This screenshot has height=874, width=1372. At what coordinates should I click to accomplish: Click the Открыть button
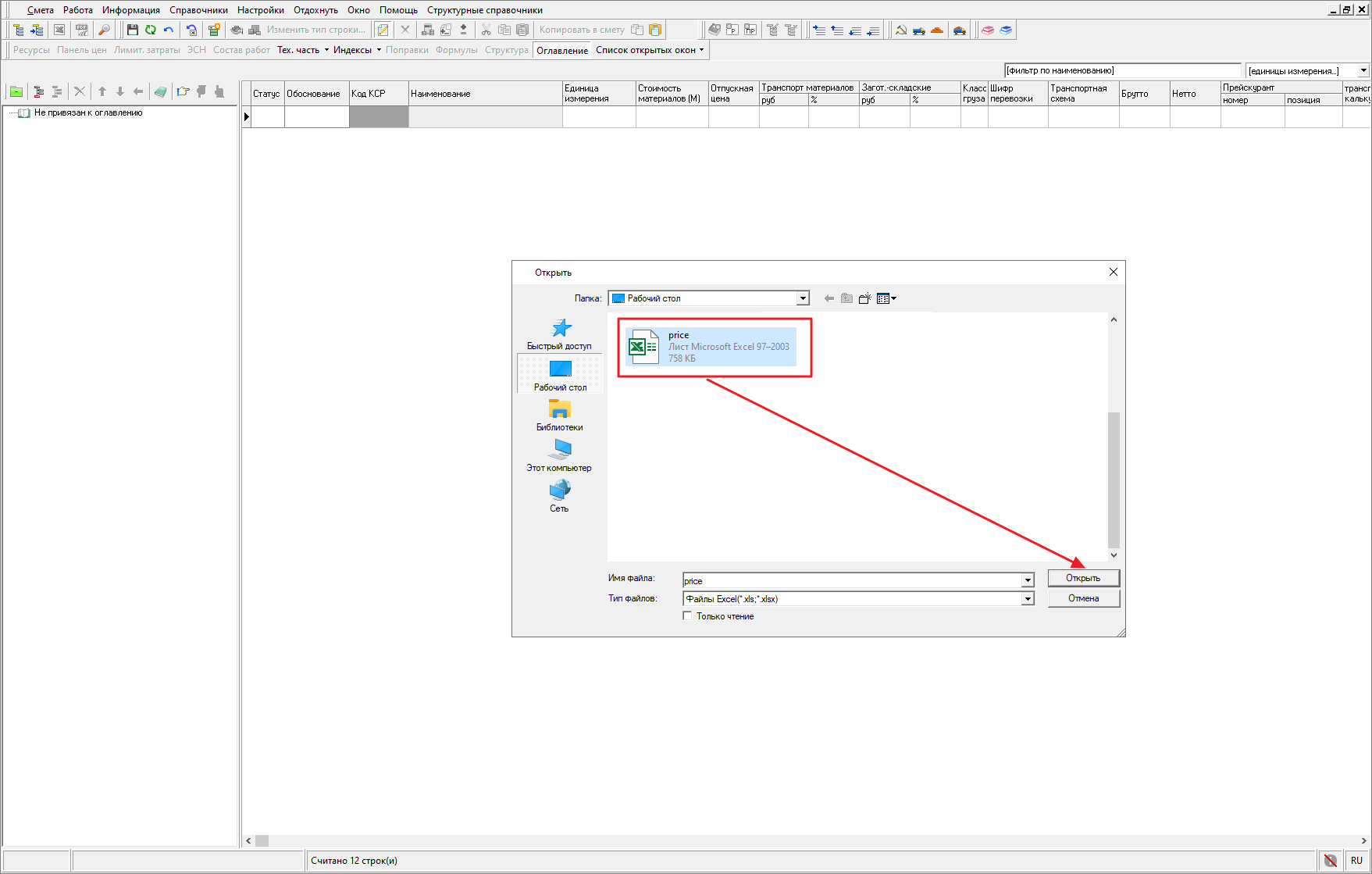pyautogui.click(x=1083, y=578)
